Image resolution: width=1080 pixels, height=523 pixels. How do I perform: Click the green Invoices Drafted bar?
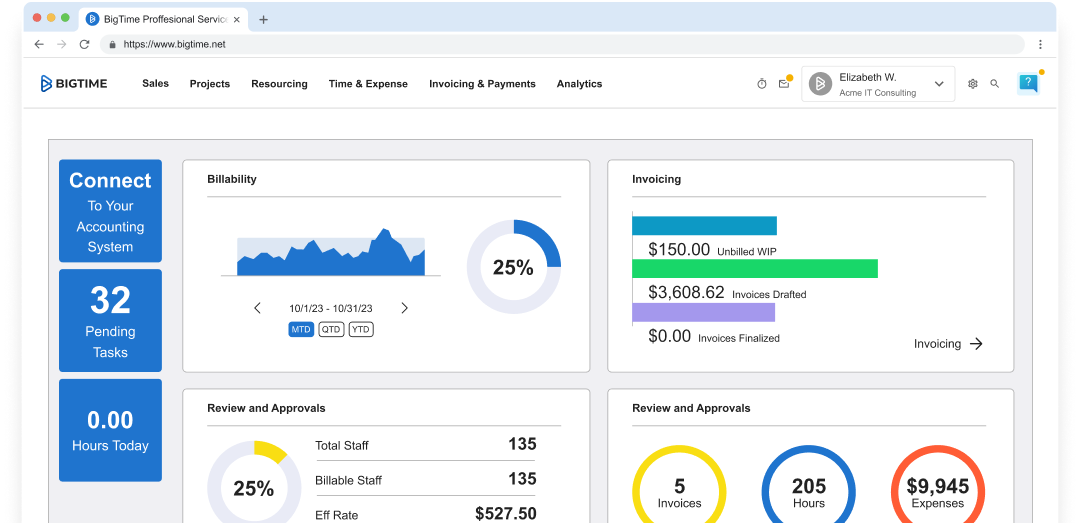click(x=754, y=268)
